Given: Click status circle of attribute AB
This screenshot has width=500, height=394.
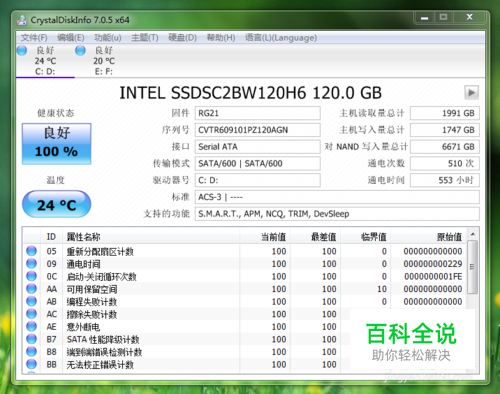Looking at the screenshot, I should click(32, 301).
